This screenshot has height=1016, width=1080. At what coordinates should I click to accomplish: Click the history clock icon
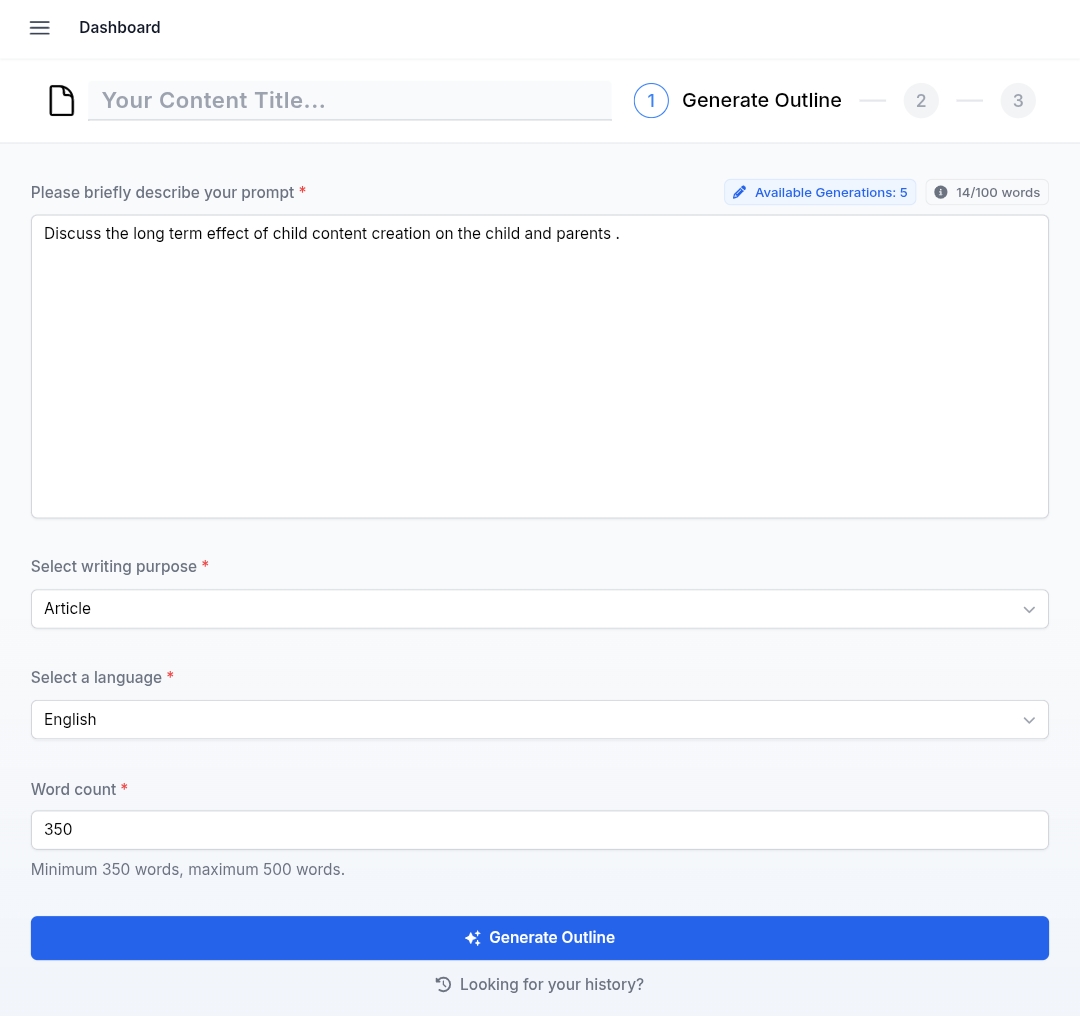444,984
